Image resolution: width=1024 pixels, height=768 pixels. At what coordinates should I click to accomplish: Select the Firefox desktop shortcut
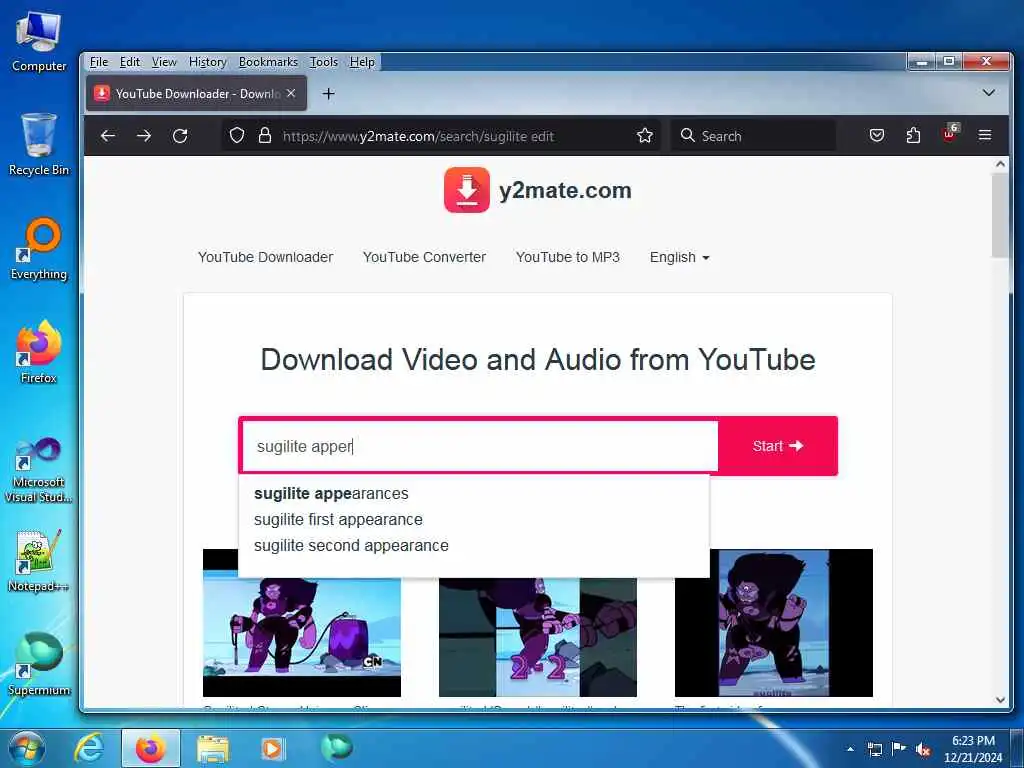(x=39, y=353)
